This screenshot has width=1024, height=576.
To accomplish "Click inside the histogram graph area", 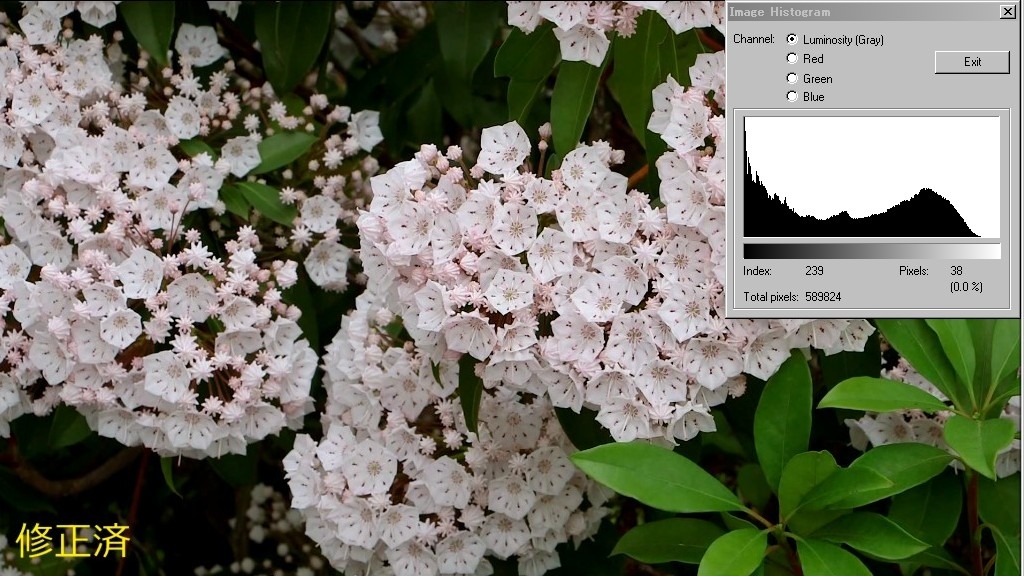I will (872, 176).
